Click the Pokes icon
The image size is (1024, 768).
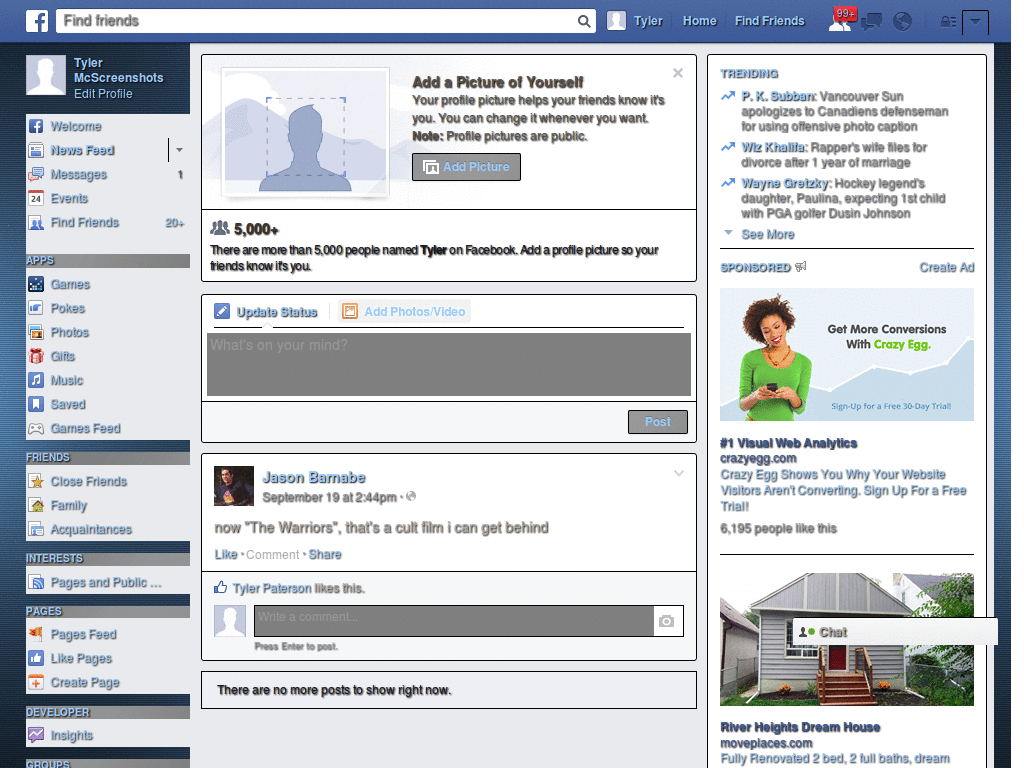tap(36, 308)
